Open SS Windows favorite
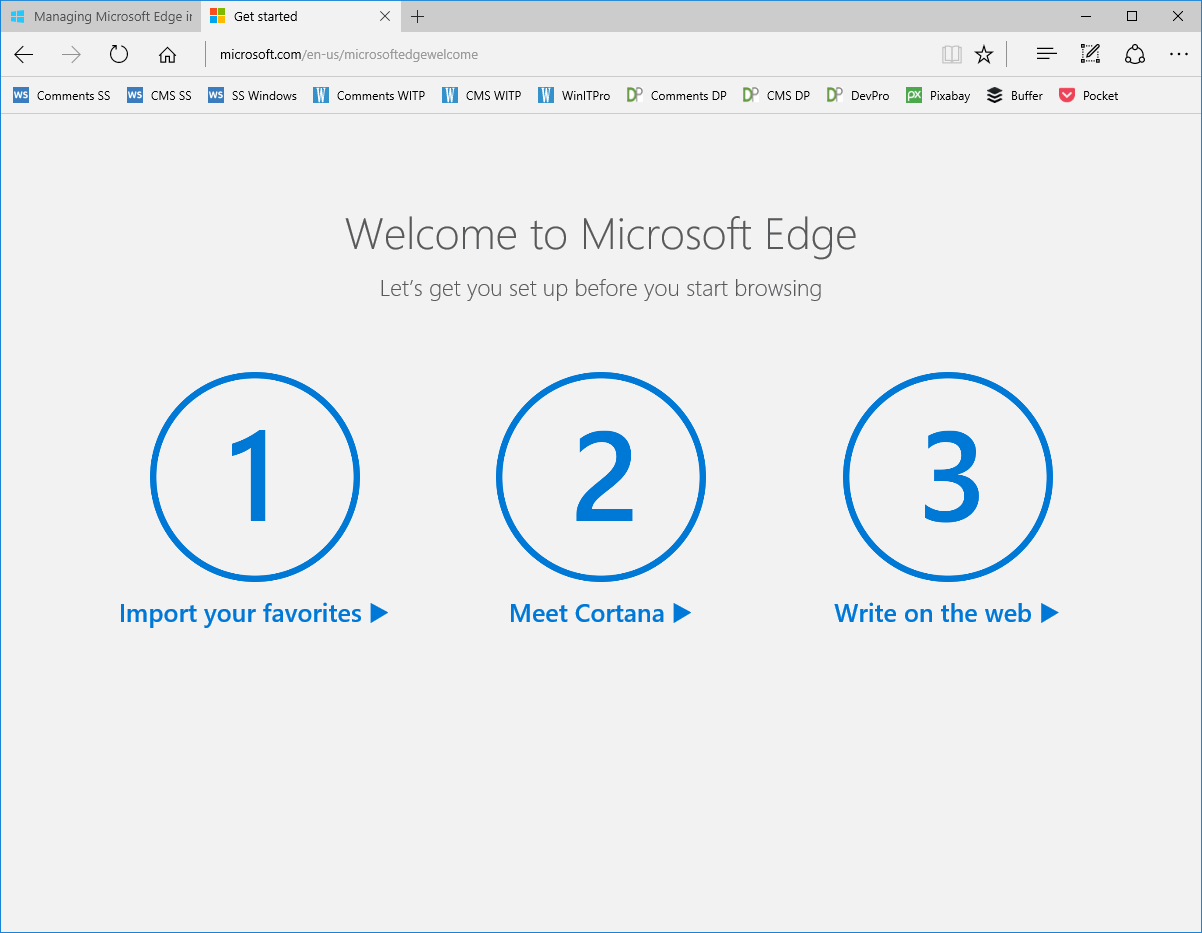The image size is (1202, 933). tap(252, 96)
